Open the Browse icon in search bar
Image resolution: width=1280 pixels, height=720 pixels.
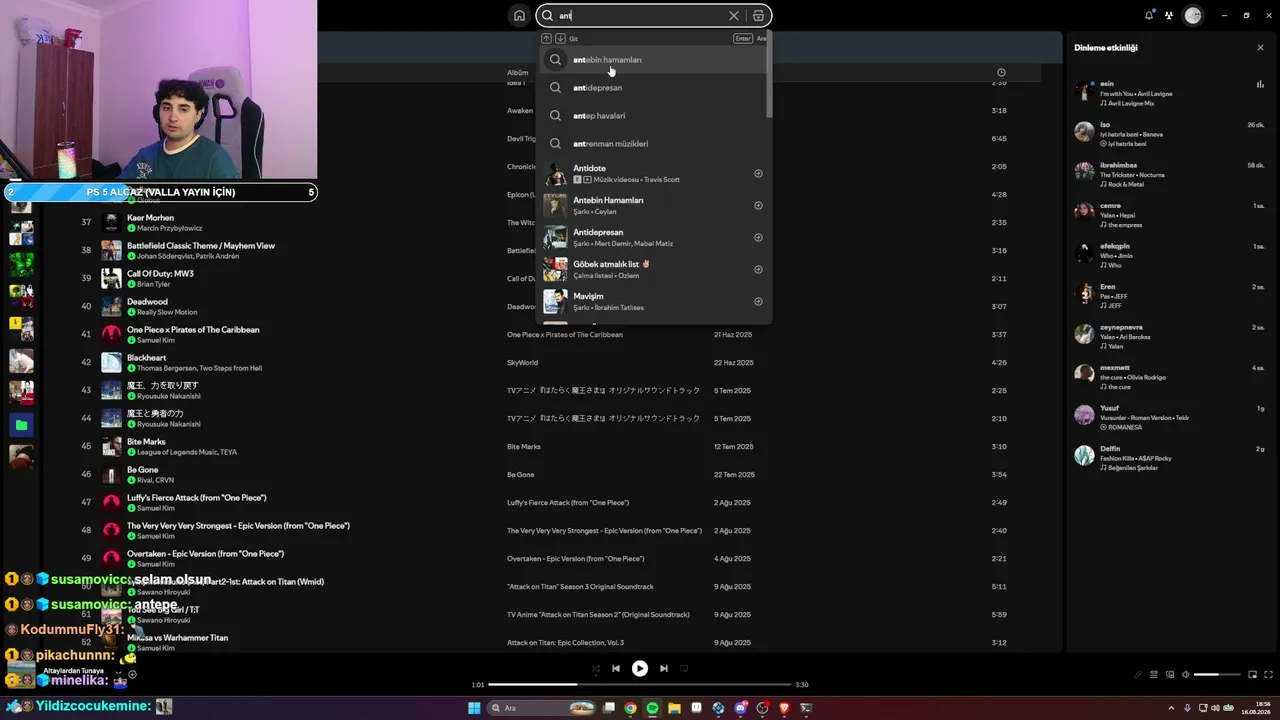[759, 16]
